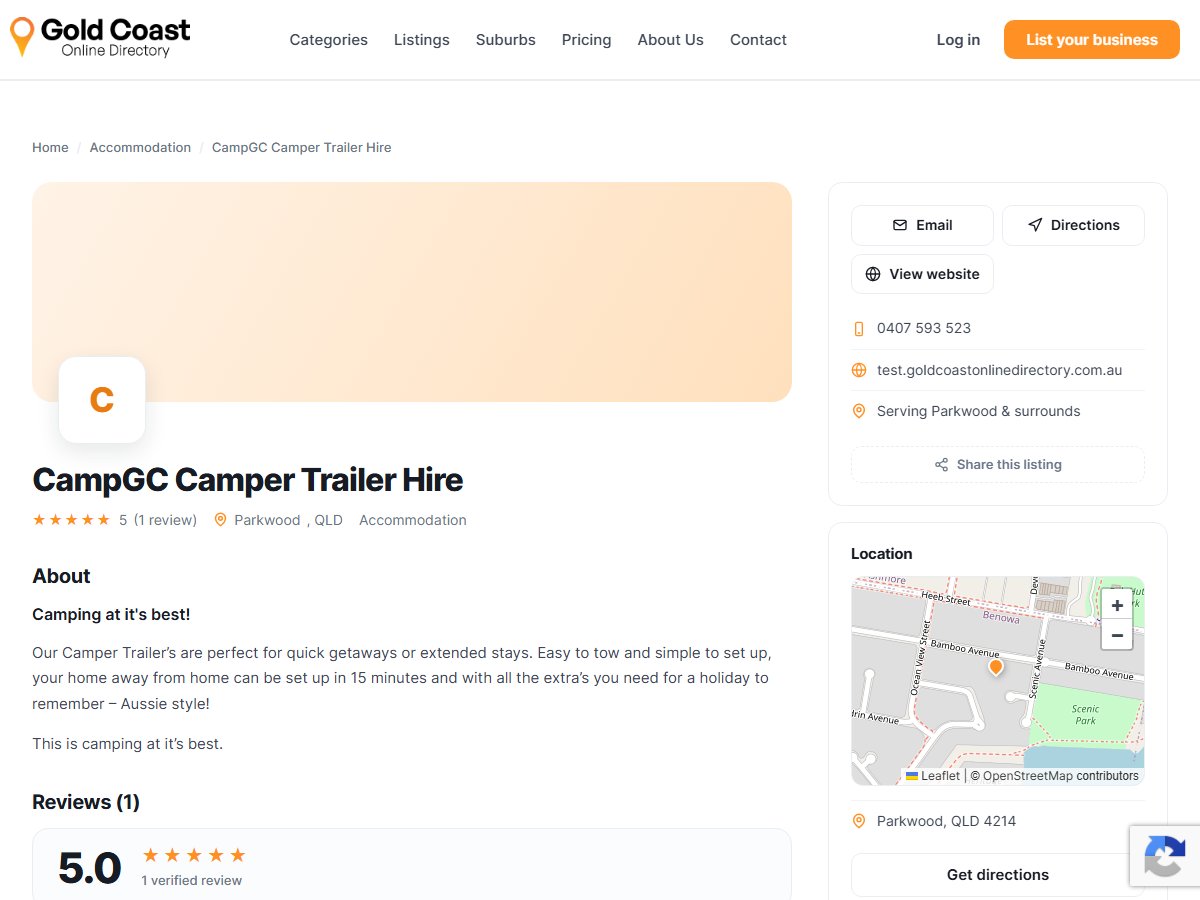Open the Listings nav link

coord(422,40)
